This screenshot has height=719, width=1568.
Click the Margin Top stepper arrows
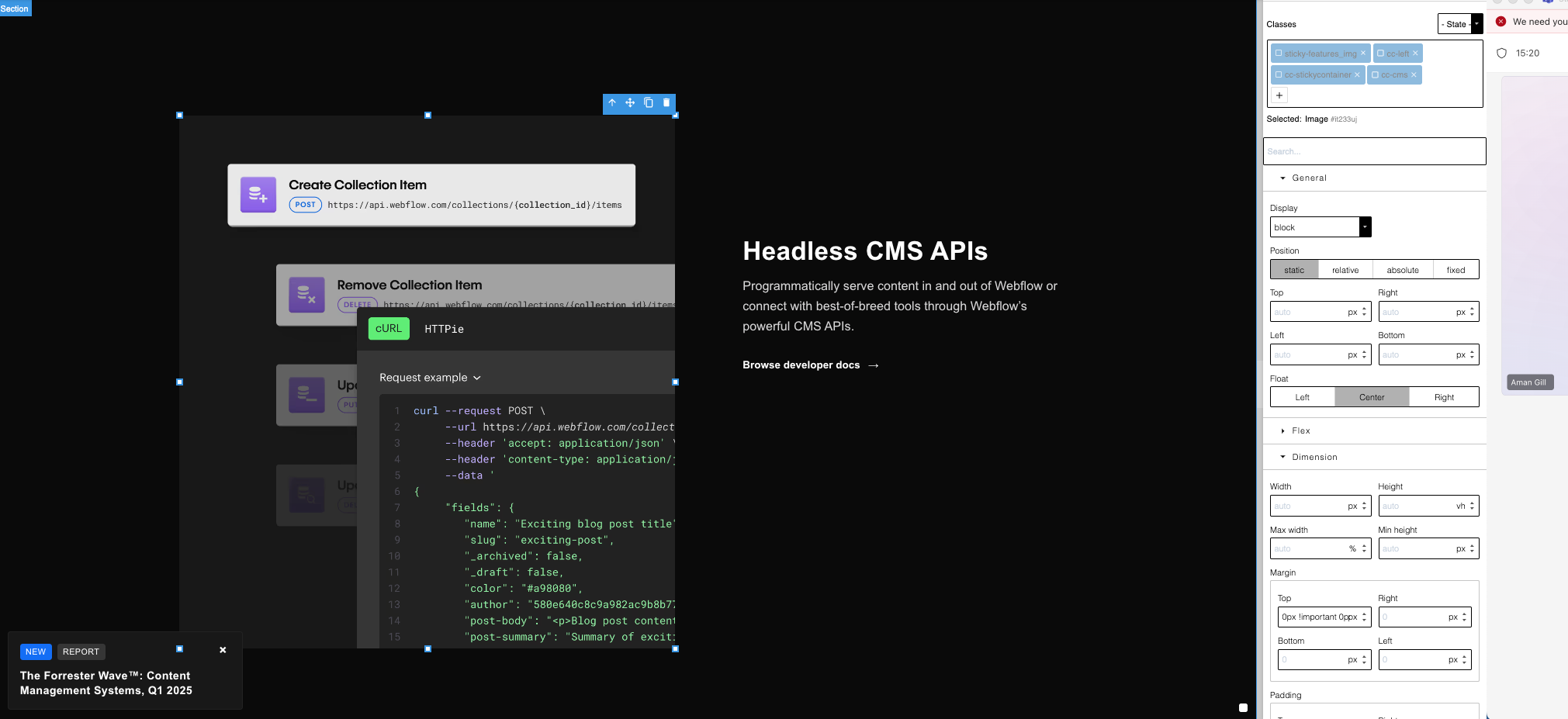(x=1364, y=617)
